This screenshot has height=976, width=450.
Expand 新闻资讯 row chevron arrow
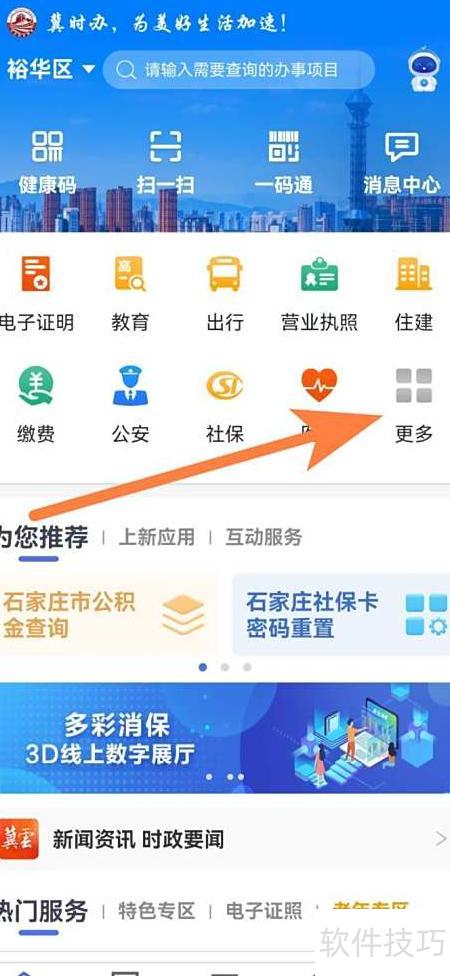pos(441,839)
